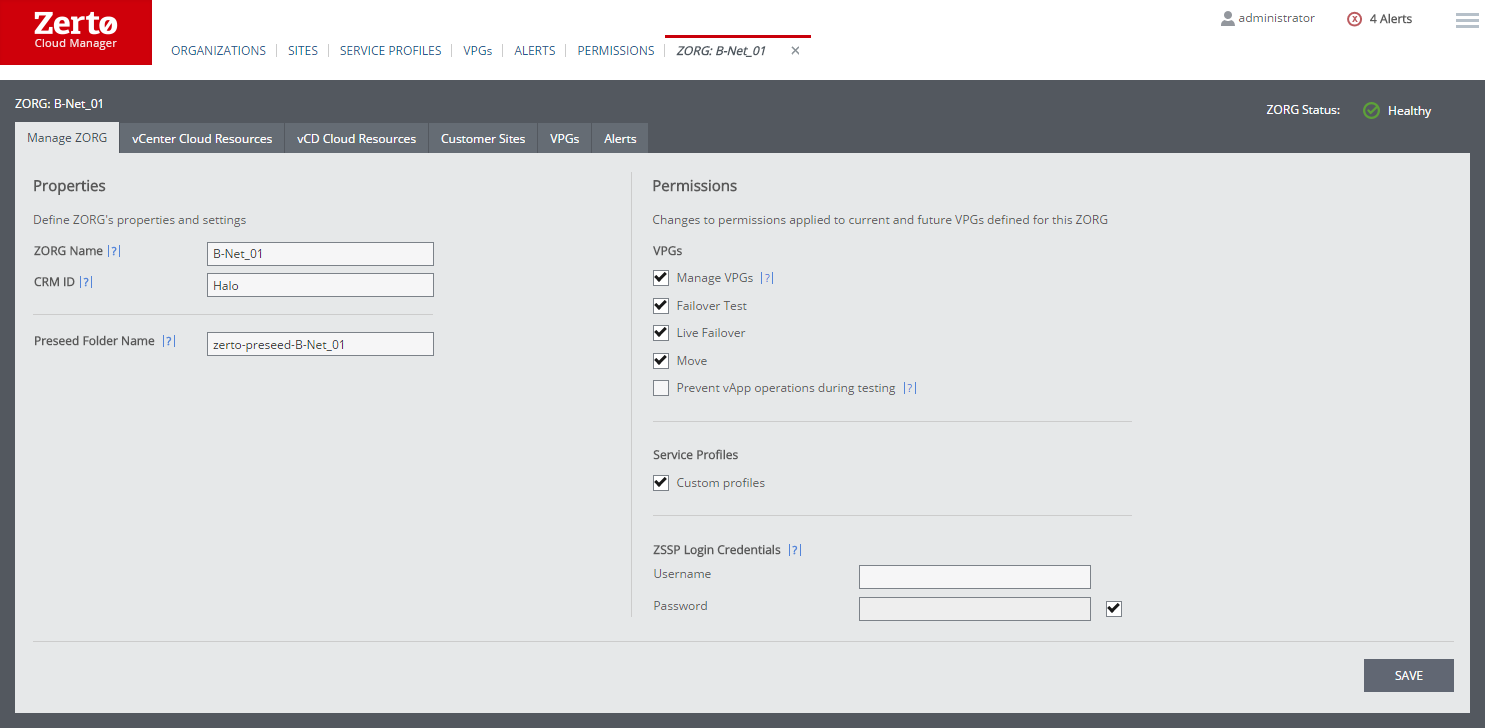Open help icon next to ZORG Name
This screenshot has height=728, width=1485.
coord(114,252)
